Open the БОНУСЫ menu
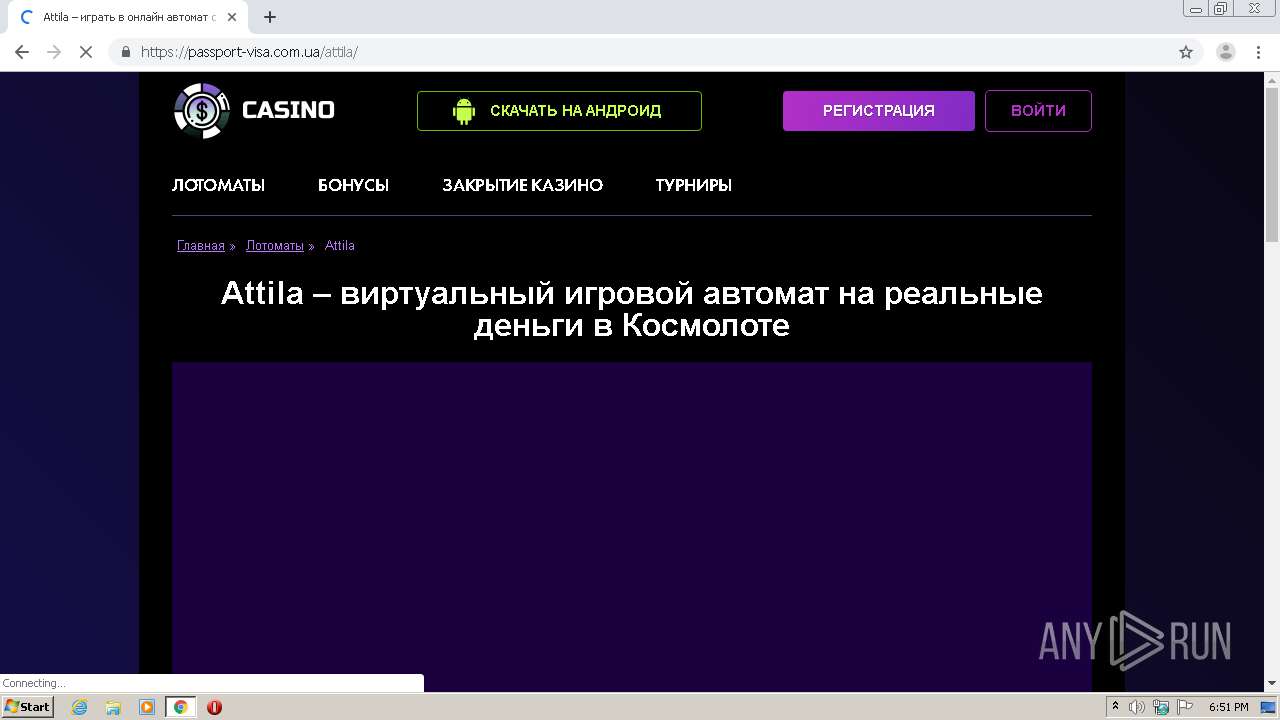The height and width of the screenshot is (720, 1280). pyautogui.click(x=353, y=185)
